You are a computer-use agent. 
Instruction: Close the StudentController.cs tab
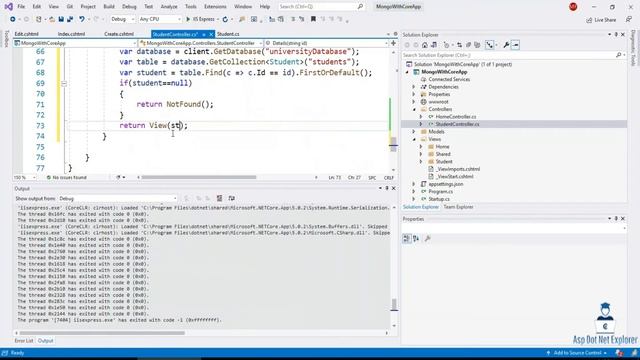tap(211, 34)
